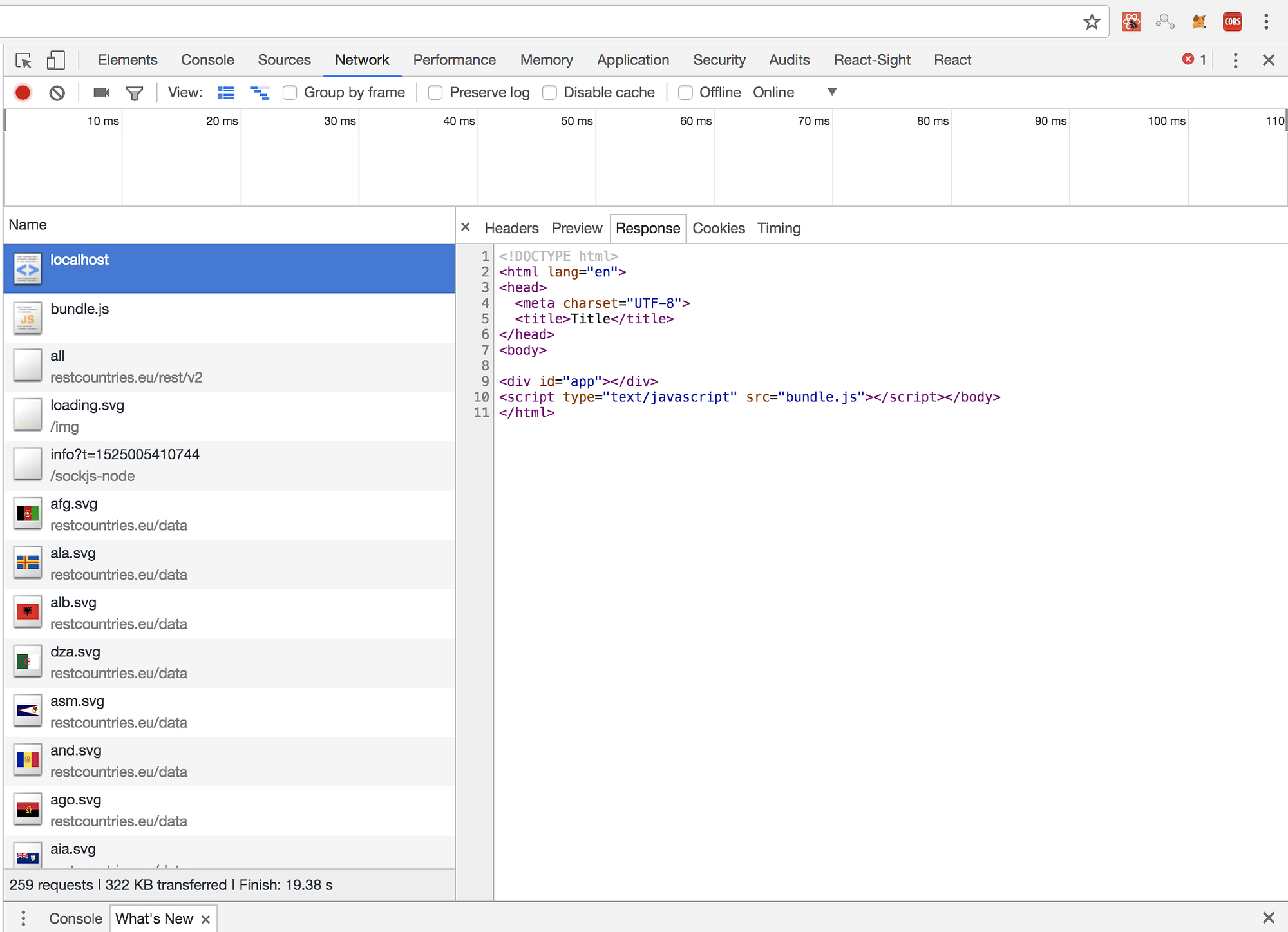This screenshot has width=1288, height=932.
Task: Stop recording network log
Action: pos(23,92)
